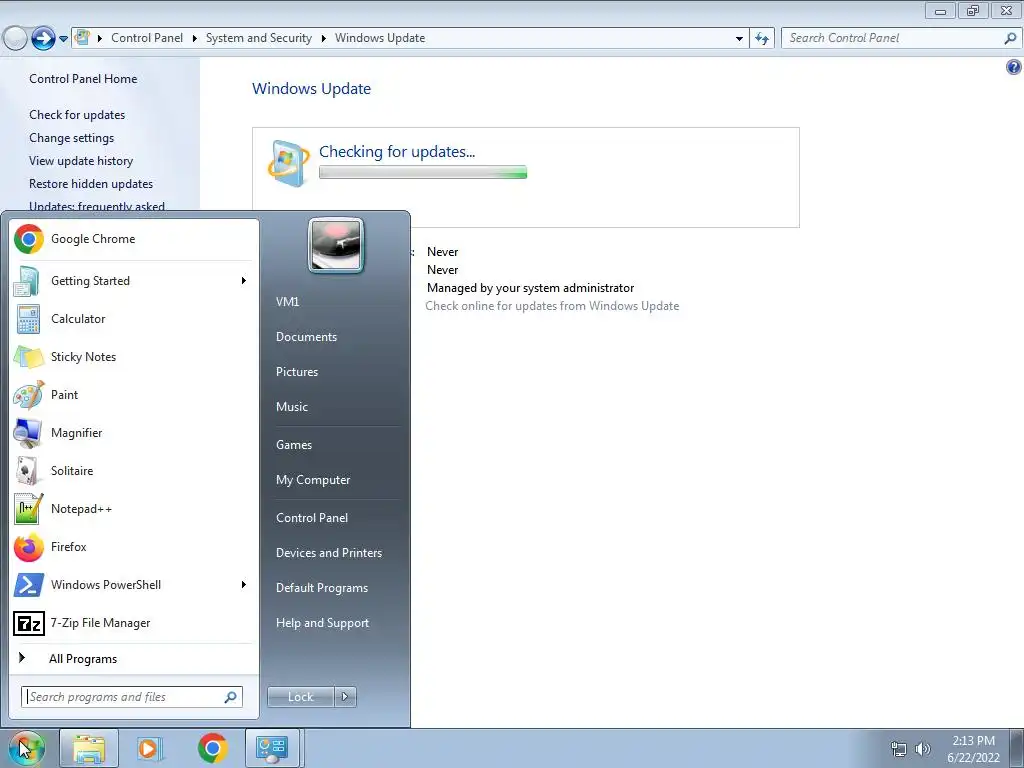Open Devices and Printers
Viewport: 1024px width, 768px height.
(x=328, y=552)
